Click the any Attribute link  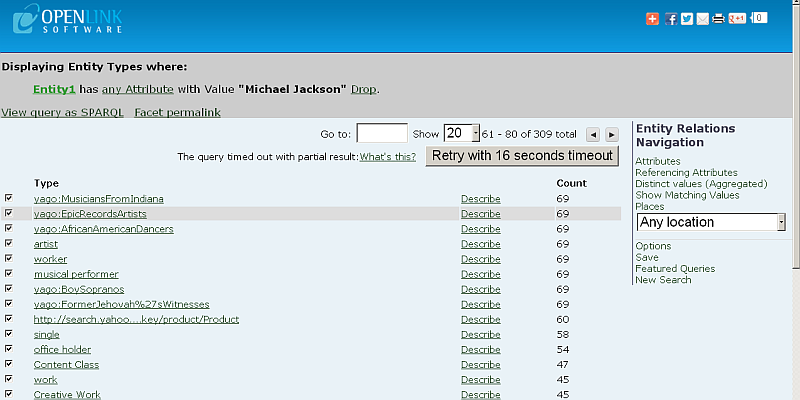pyautogui.click(x=138, y=89)
